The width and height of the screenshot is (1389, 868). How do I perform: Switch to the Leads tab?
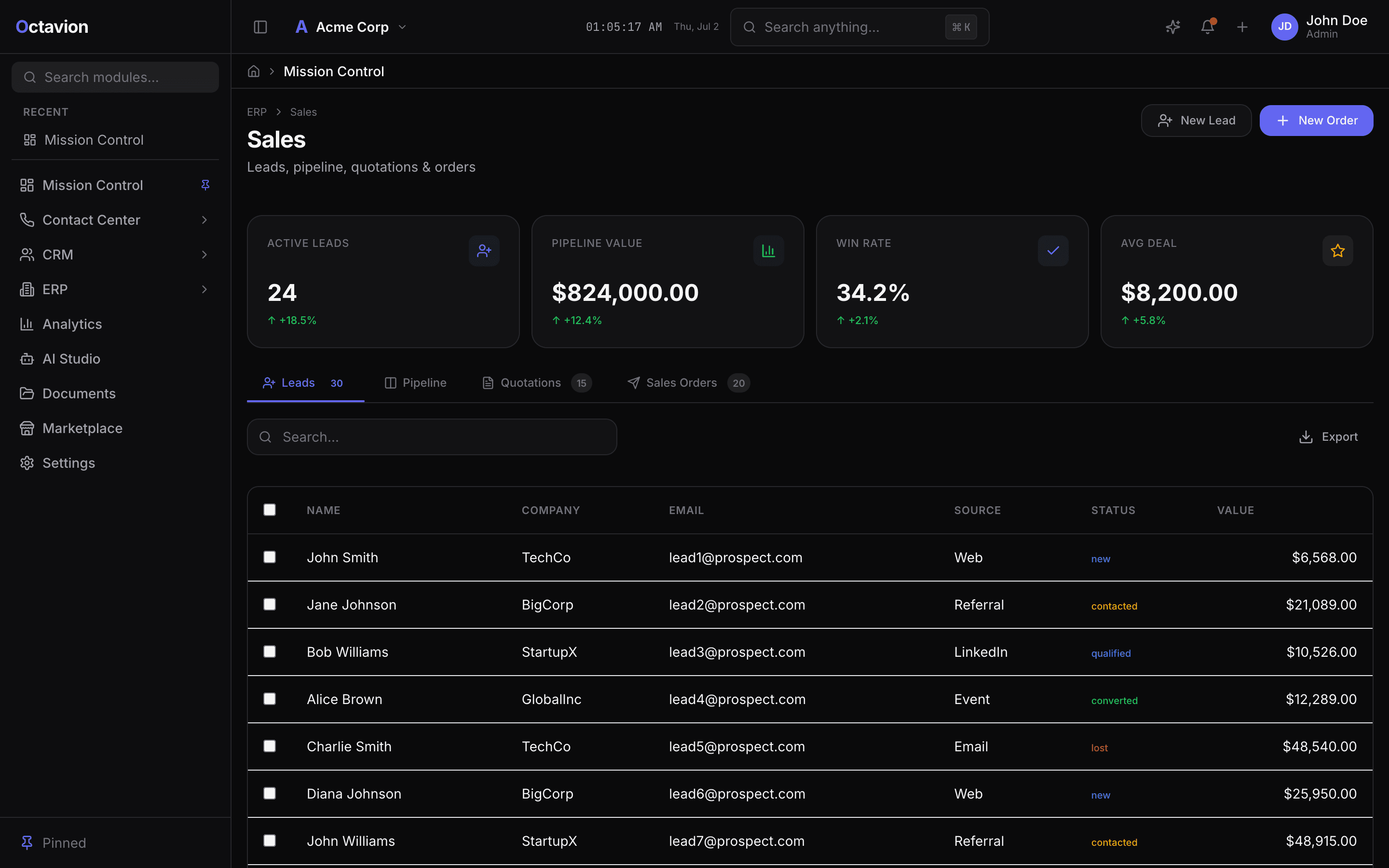pos(305,383)
